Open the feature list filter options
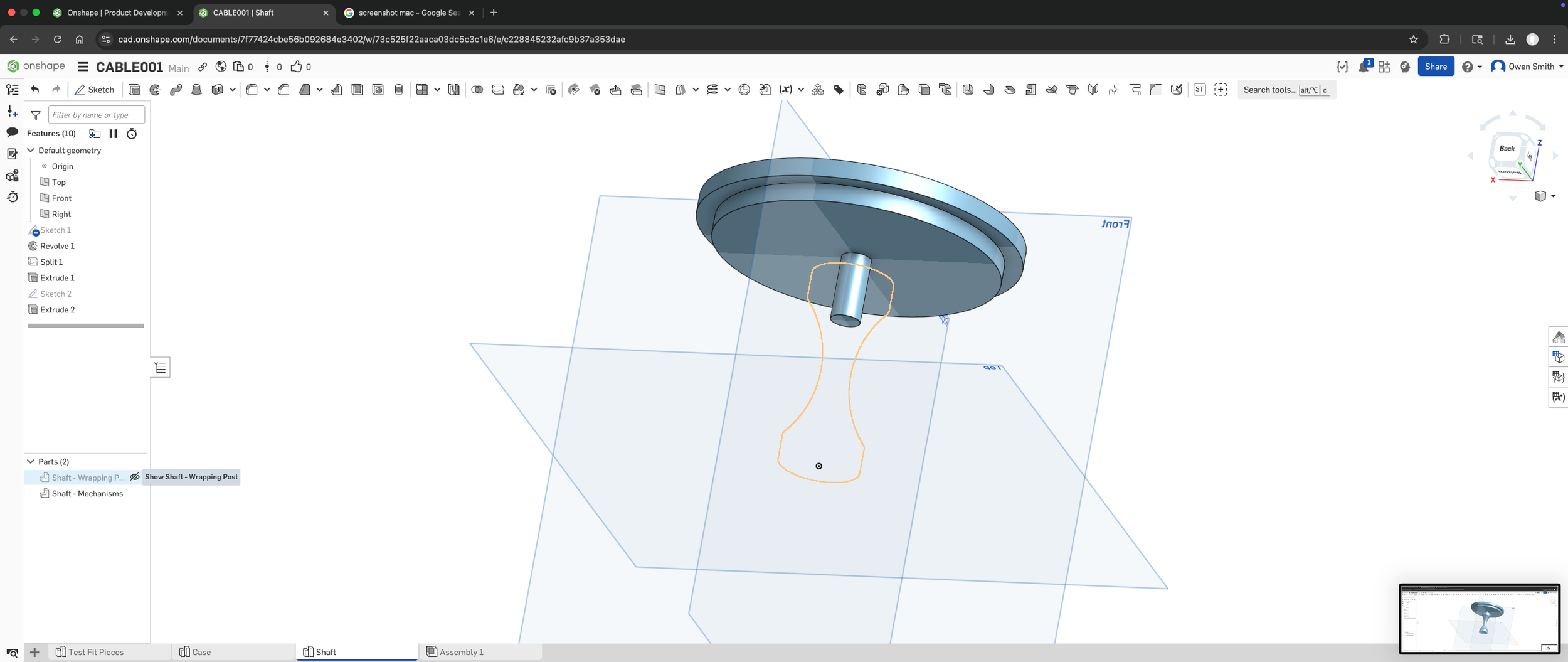1568x662 pixels. point(36,115)
